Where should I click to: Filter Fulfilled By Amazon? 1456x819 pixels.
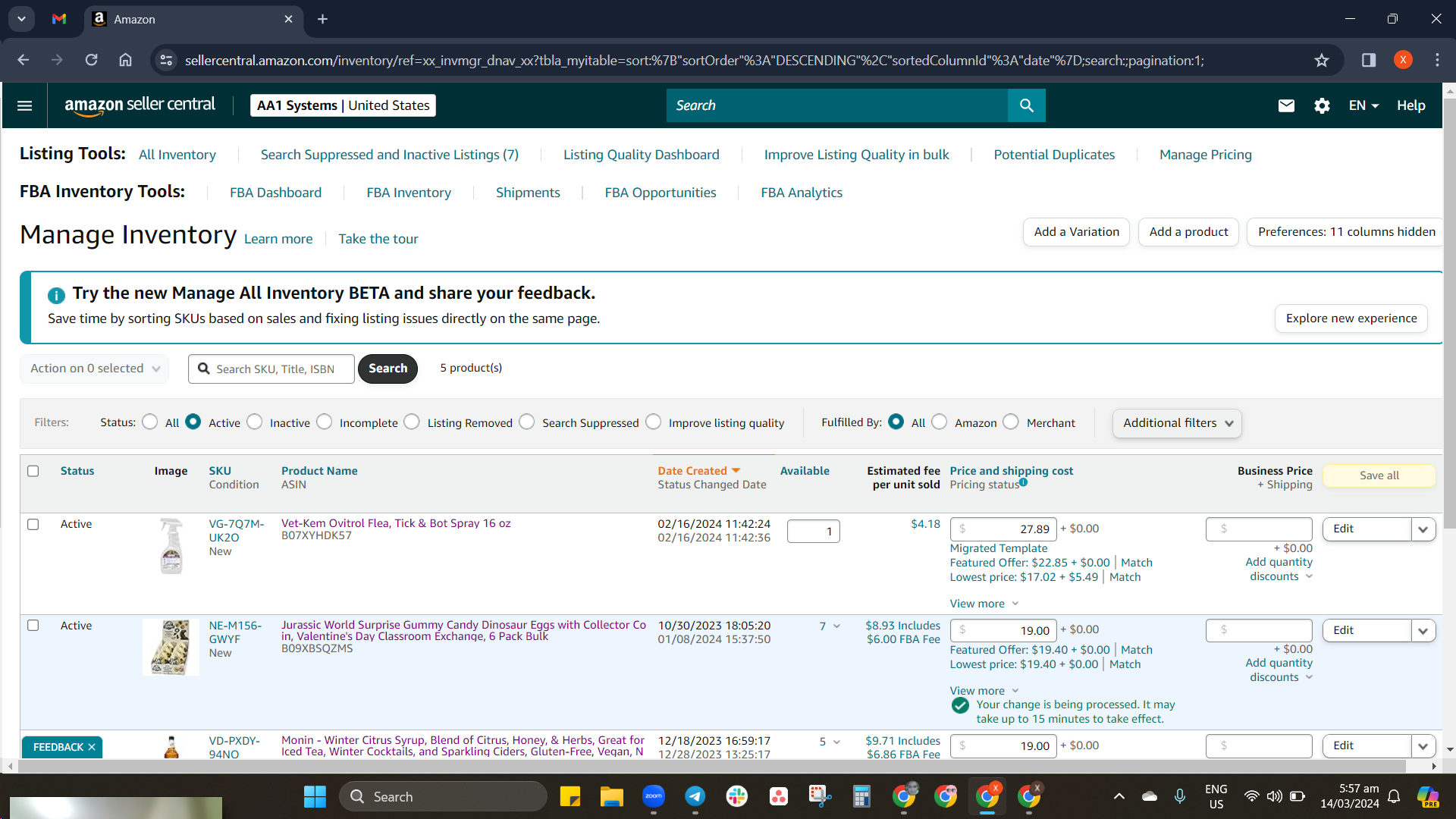pos(940,422)
